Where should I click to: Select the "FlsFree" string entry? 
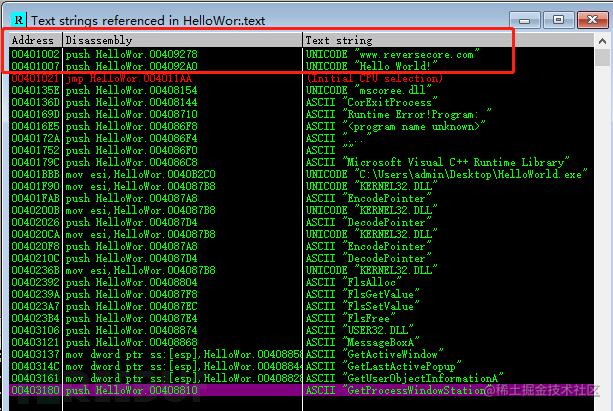pyautogui.click(x=350, y=318)
